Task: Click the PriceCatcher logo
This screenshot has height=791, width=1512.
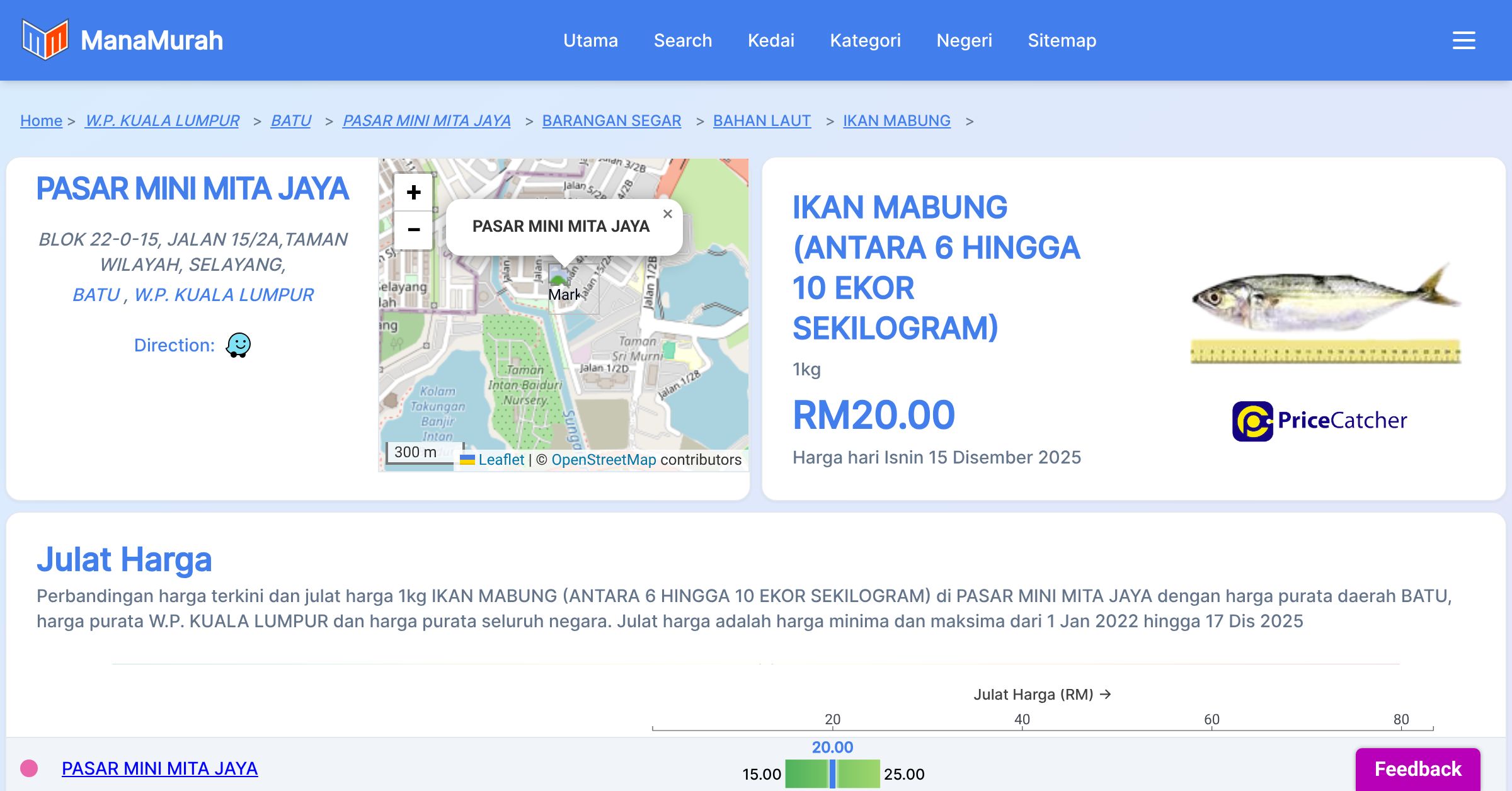Action: [x=1319, y=421]
